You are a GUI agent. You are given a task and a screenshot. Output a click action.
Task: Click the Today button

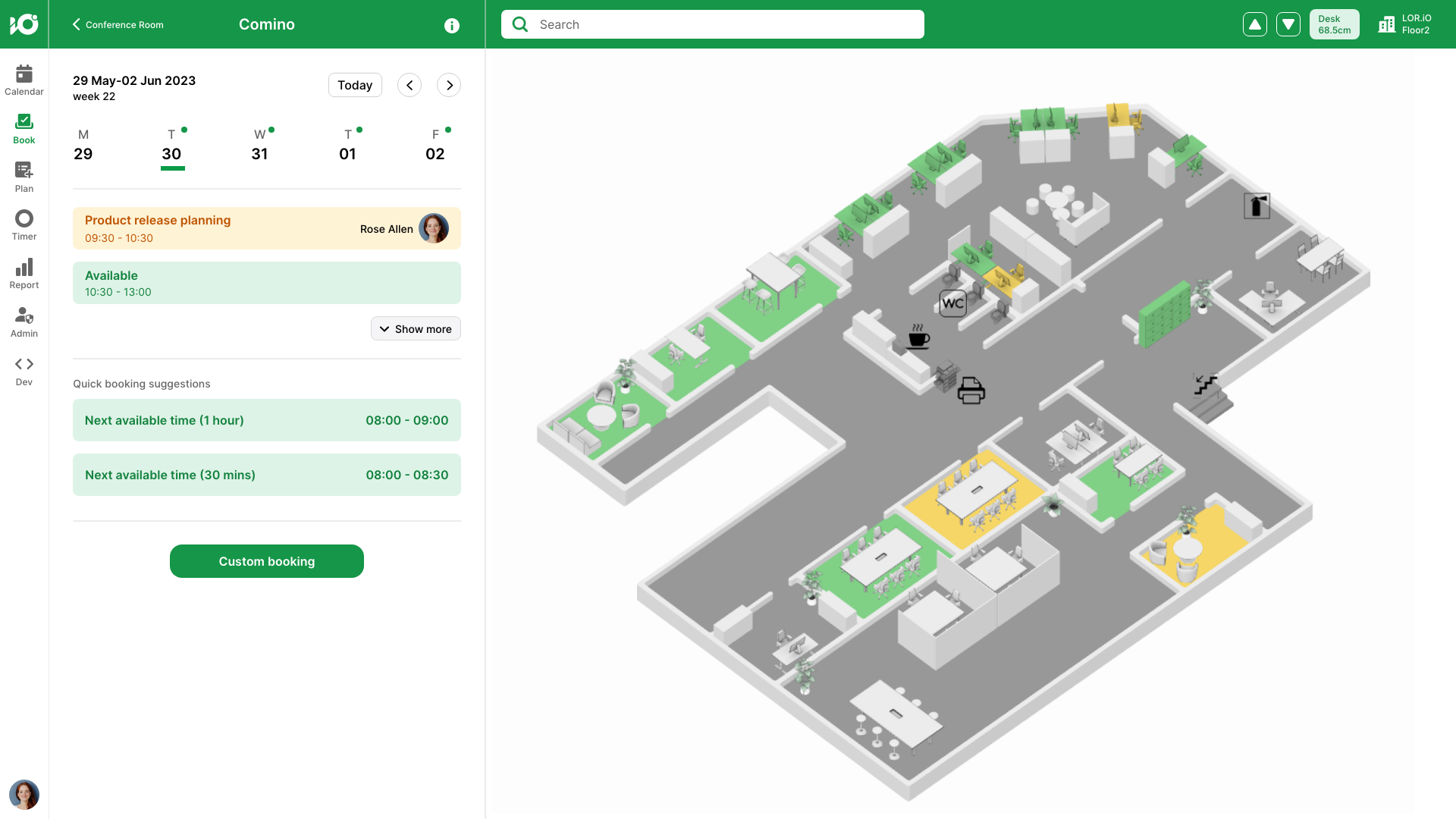coord(355,85)
